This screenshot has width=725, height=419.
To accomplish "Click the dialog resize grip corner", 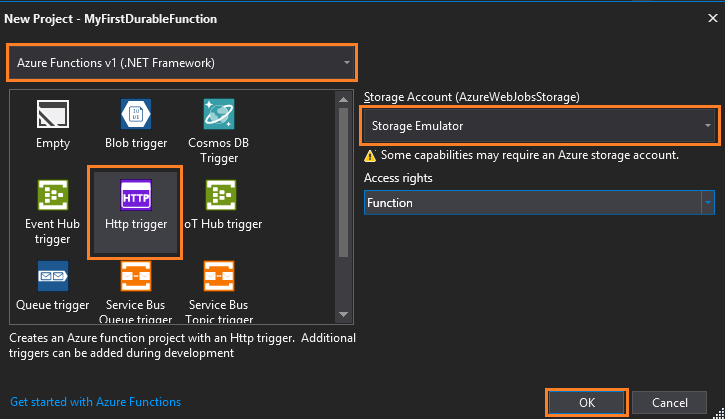I will 719,413.
